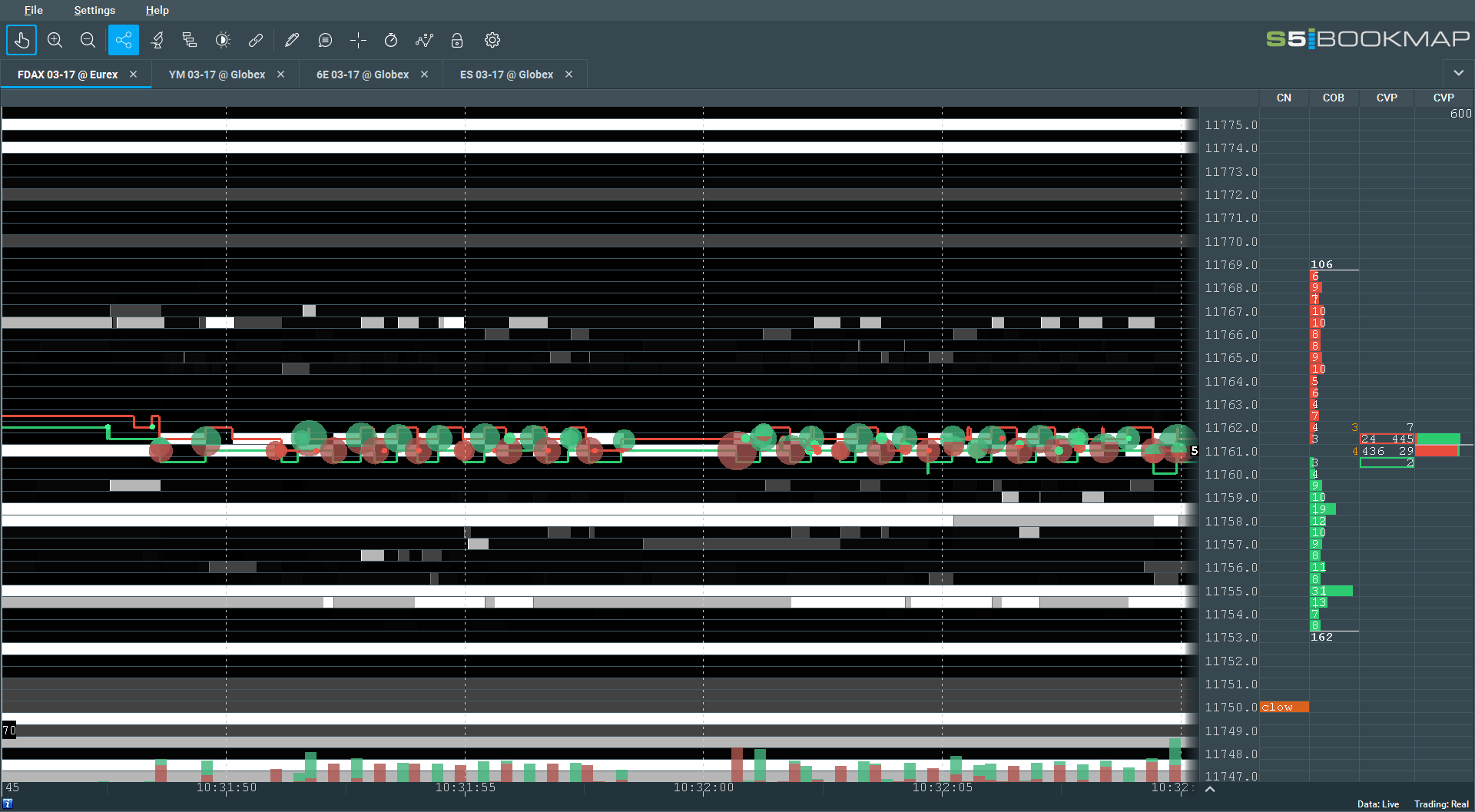Click the 10:31:55 time label
This screenshot has height=812, width=1475.
click(466, 787)
